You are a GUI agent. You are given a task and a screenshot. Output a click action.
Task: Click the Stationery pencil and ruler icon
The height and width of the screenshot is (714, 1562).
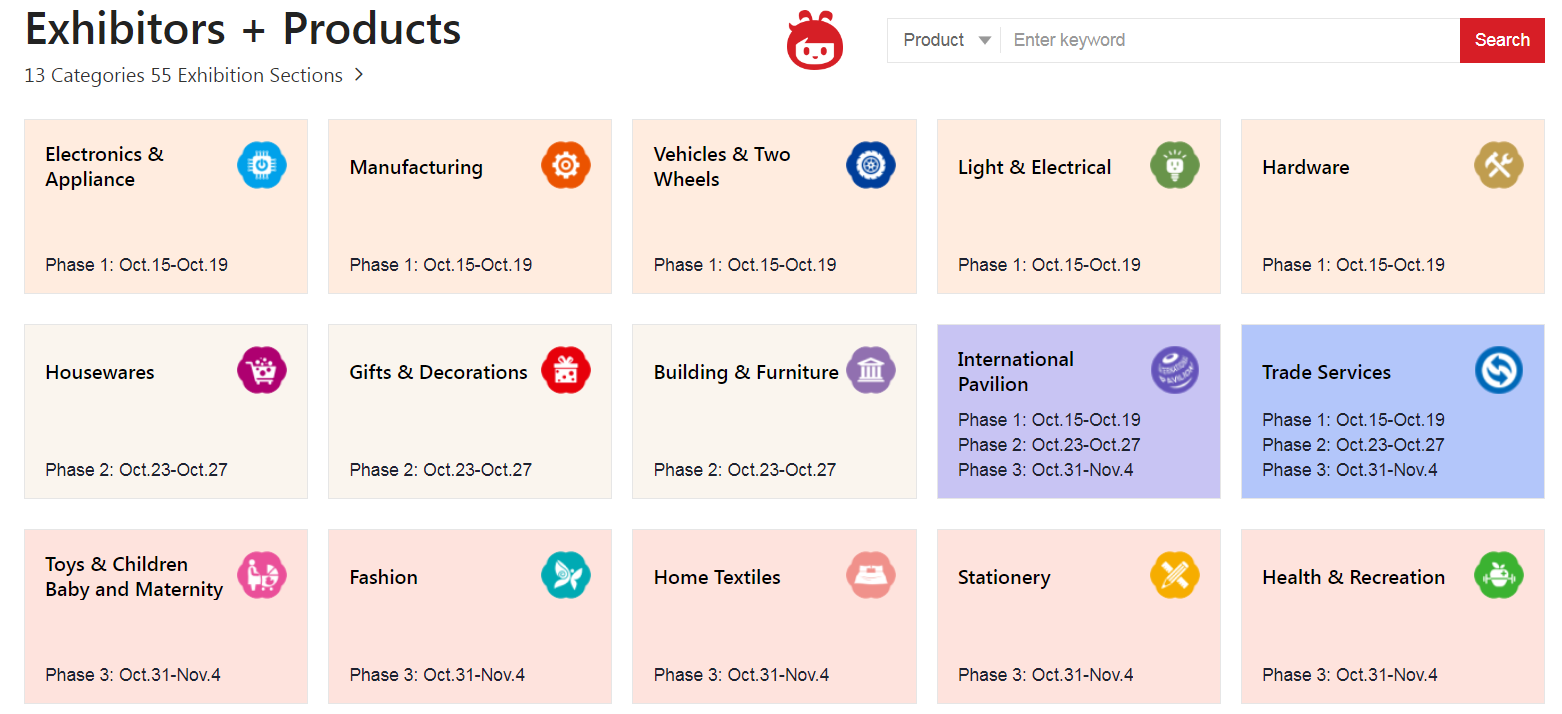pos(1174,575)
